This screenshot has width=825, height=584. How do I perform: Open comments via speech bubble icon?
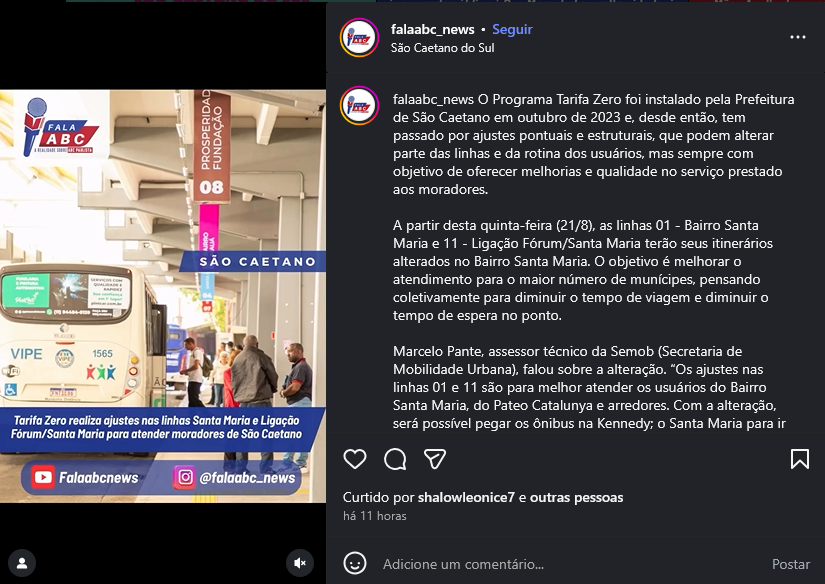tap(395, 459)
